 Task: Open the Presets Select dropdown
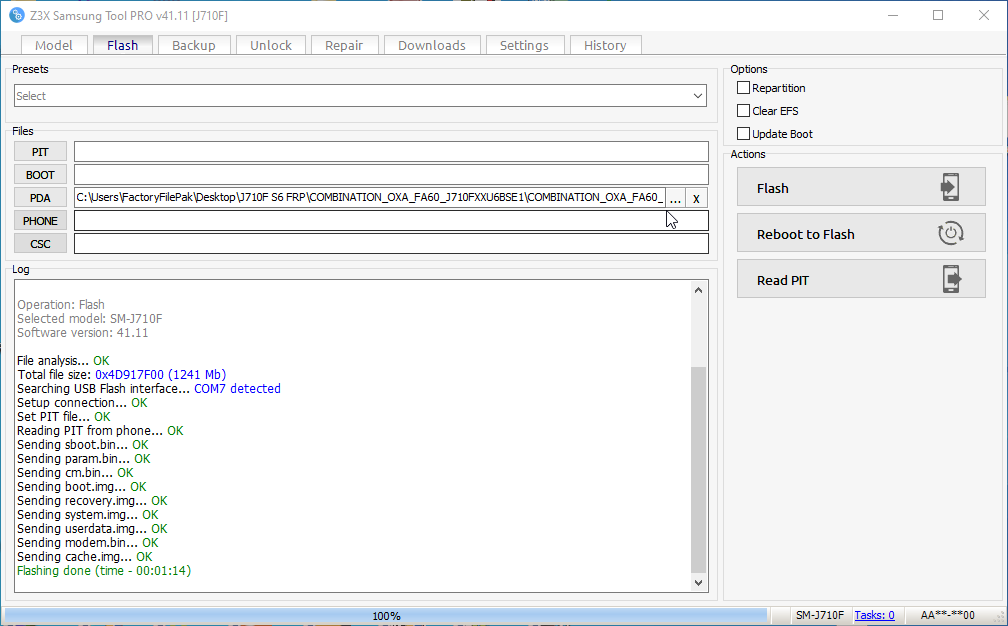pos(360,96)
